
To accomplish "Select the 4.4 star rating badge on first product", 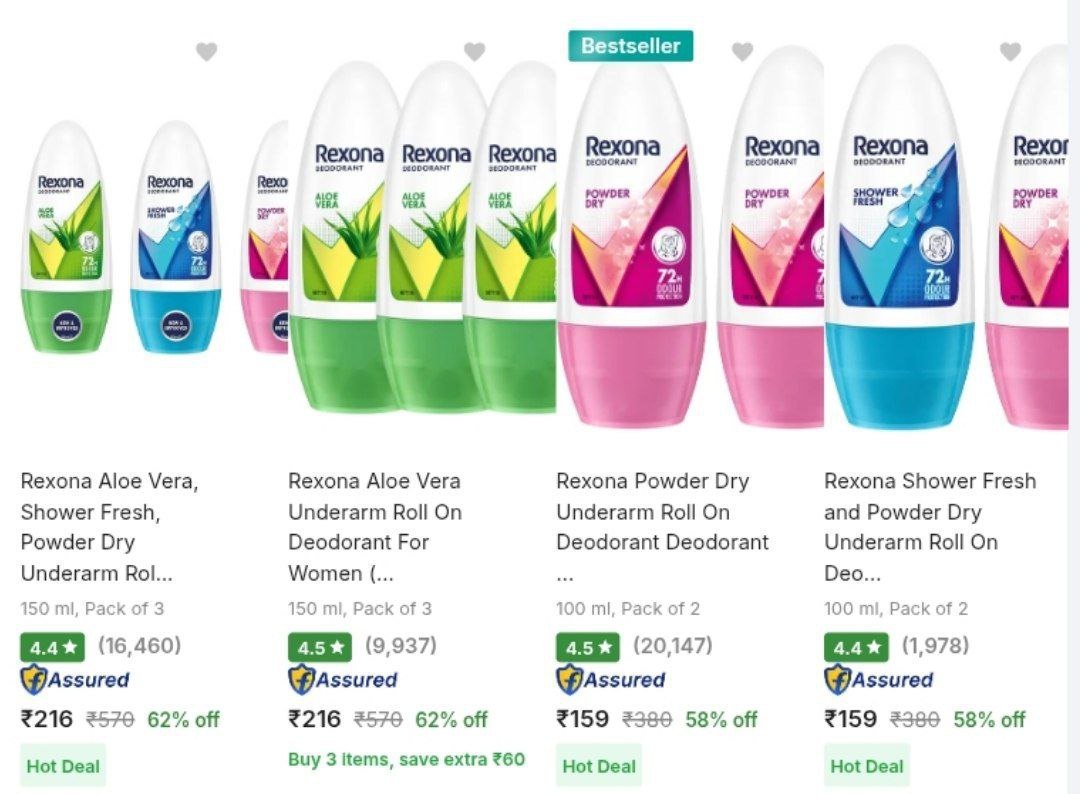I will [x=51, y=647].
